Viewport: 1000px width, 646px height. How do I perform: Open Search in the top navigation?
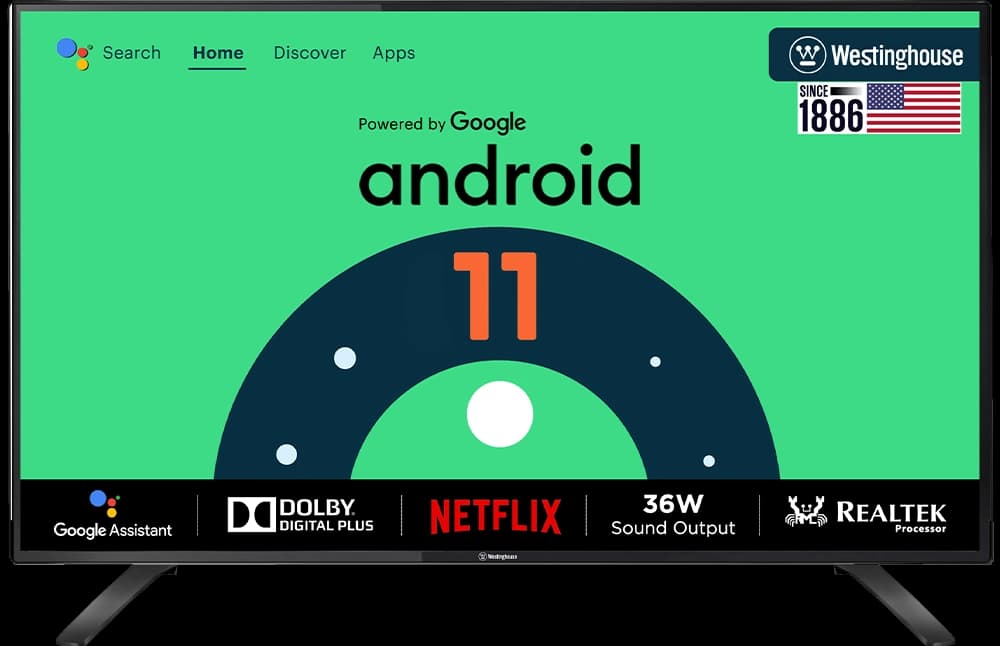132,53
